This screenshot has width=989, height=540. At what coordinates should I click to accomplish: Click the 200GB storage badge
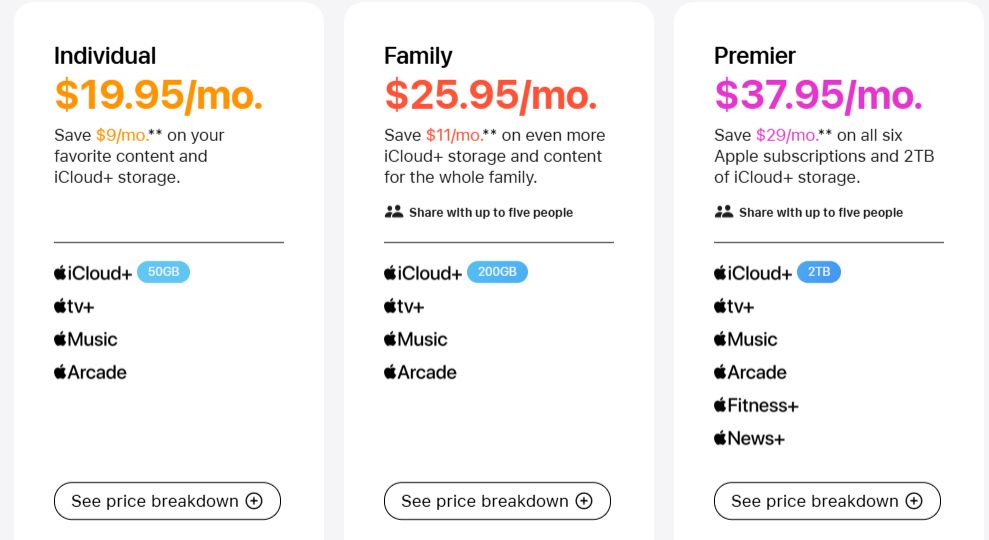point(497,272)
